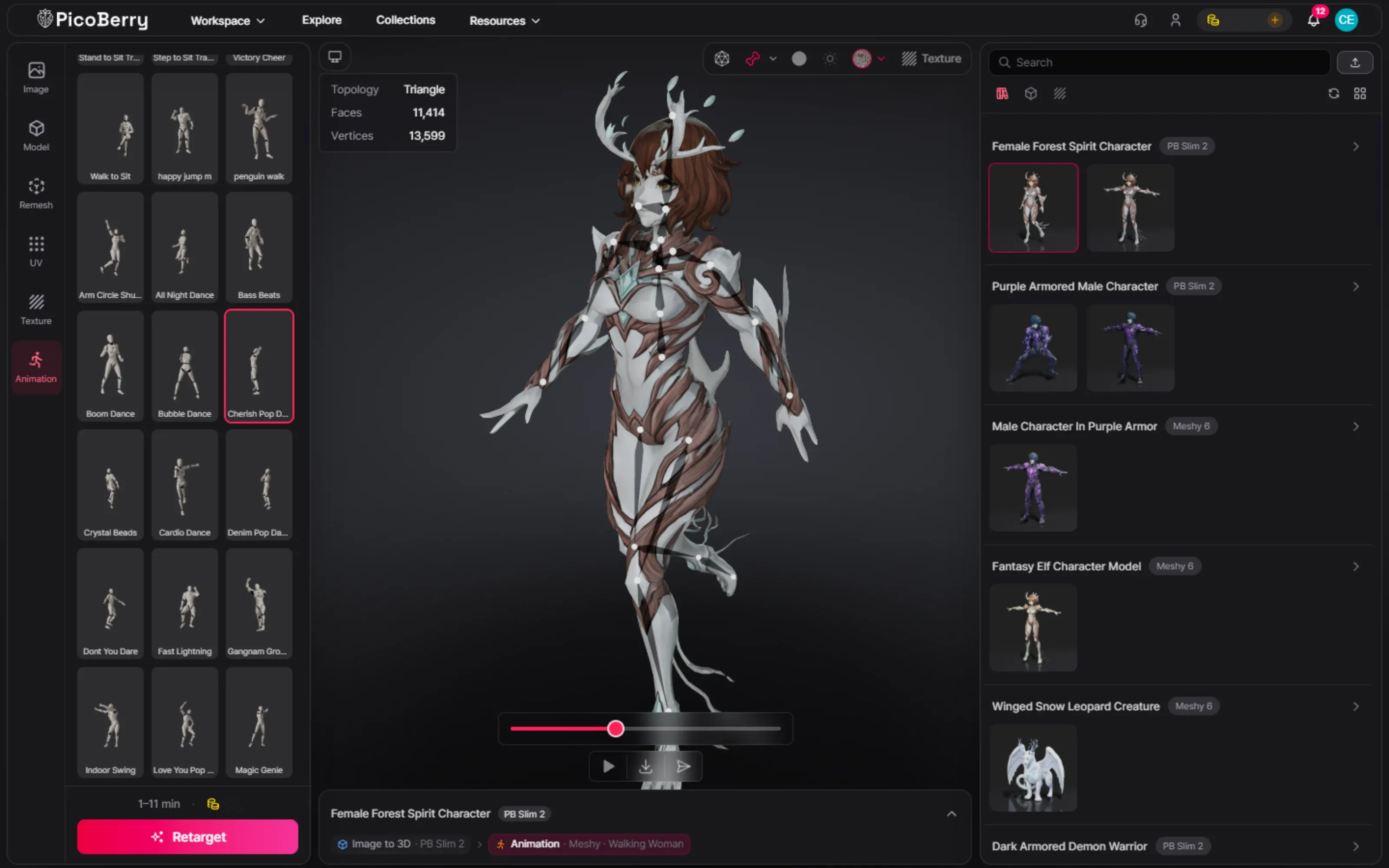The height and width of the screenshot is (868, 1389).
Task: Download the animation with download icon
Action: (x=646, y=766)
